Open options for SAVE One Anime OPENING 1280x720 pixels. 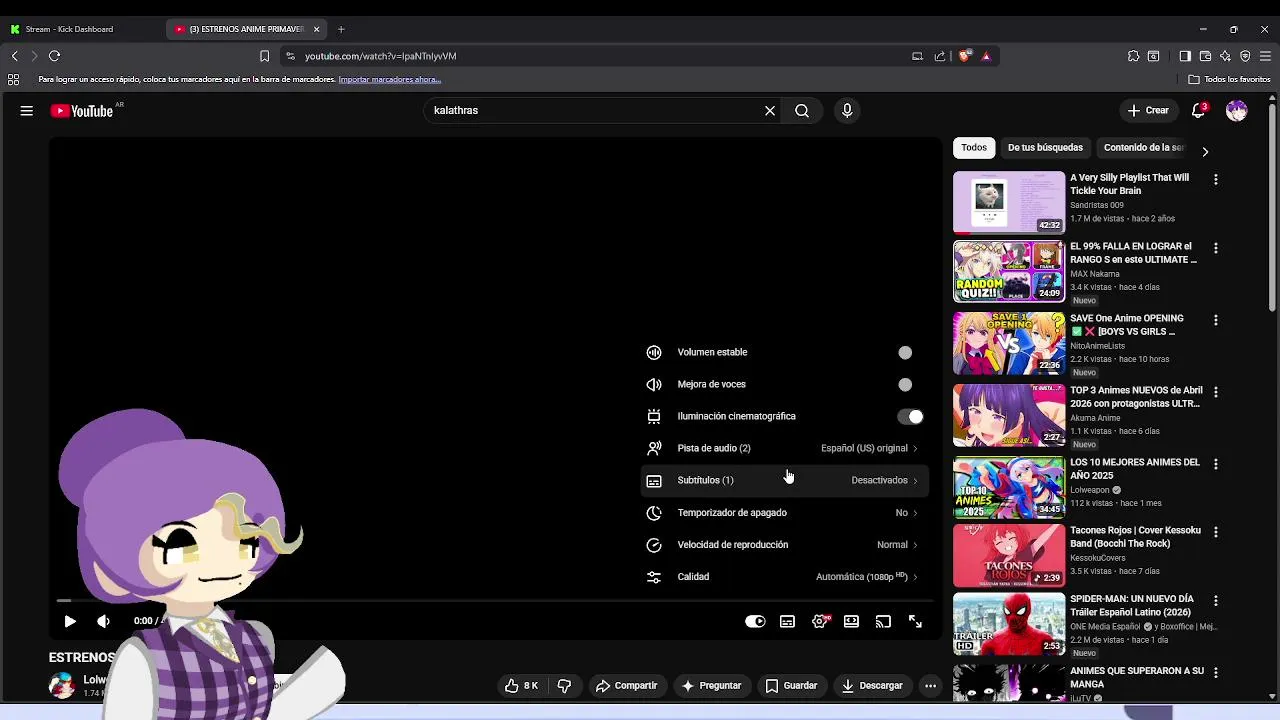coord(1216,320)
